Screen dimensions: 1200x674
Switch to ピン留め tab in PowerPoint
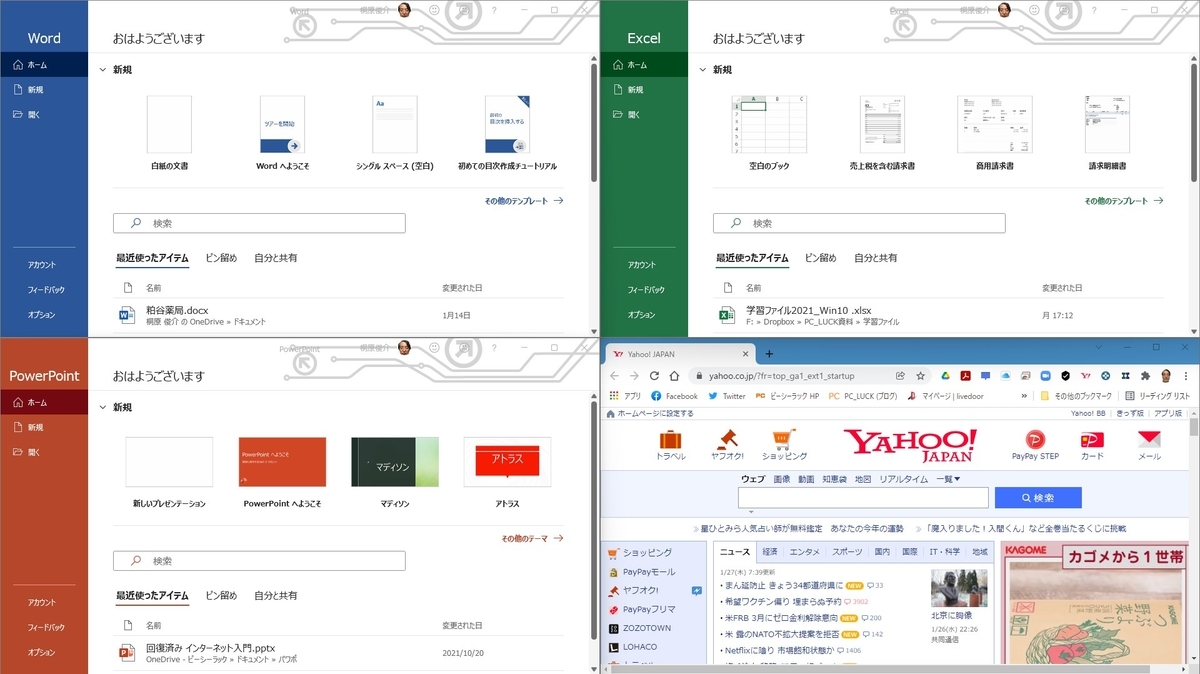[221, 596]
